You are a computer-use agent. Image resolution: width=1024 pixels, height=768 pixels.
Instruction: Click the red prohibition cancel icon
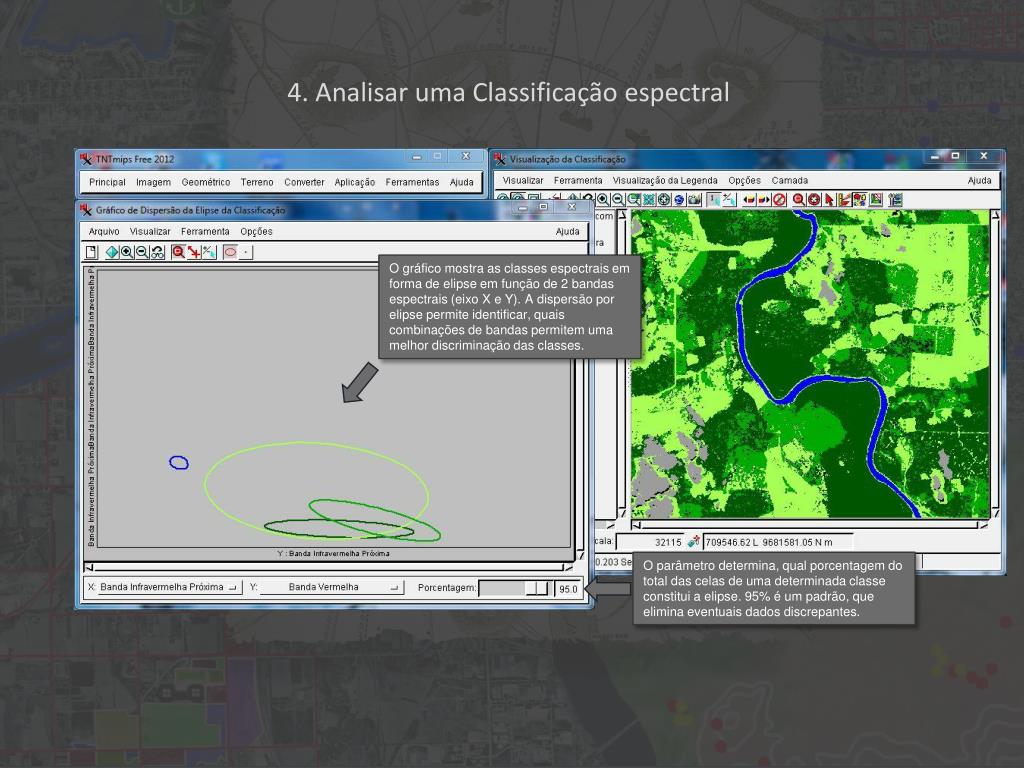[x=779, y=200]
